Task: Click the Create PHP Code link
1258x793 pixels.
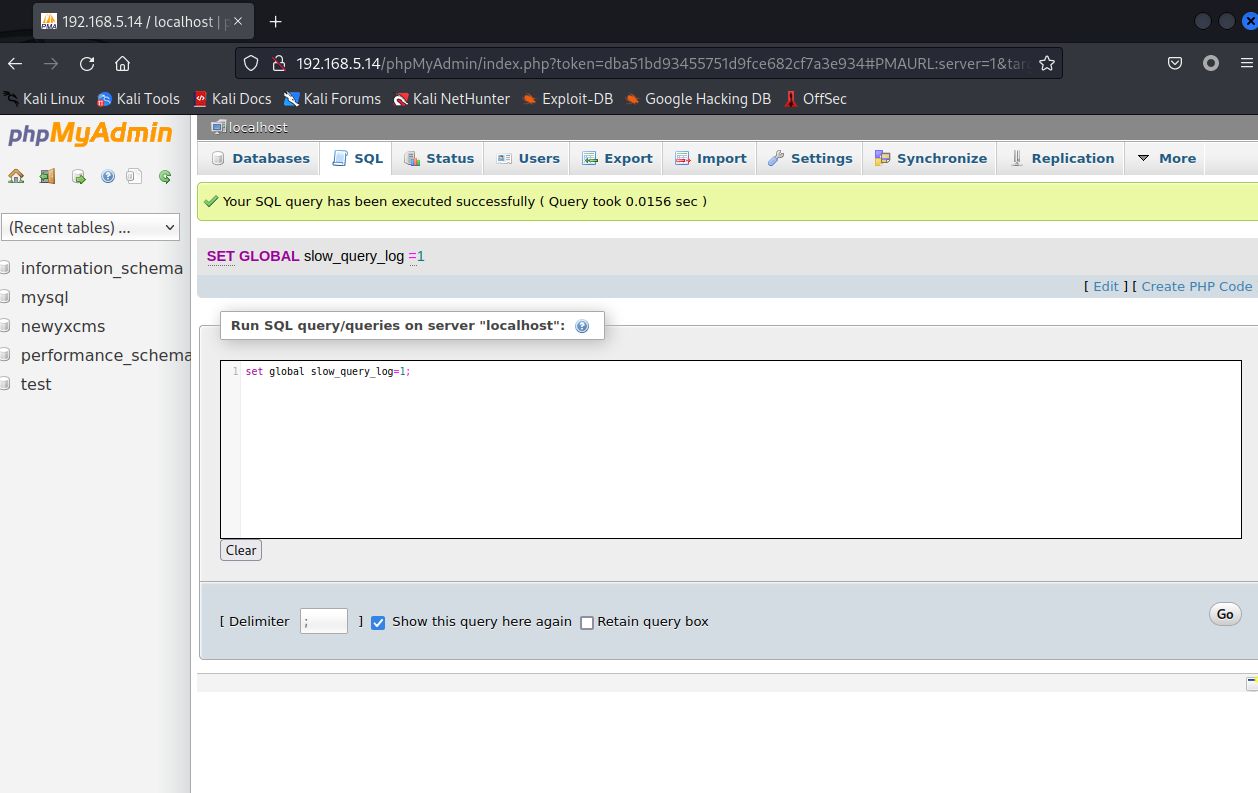Action: [x=1196, y=286]
